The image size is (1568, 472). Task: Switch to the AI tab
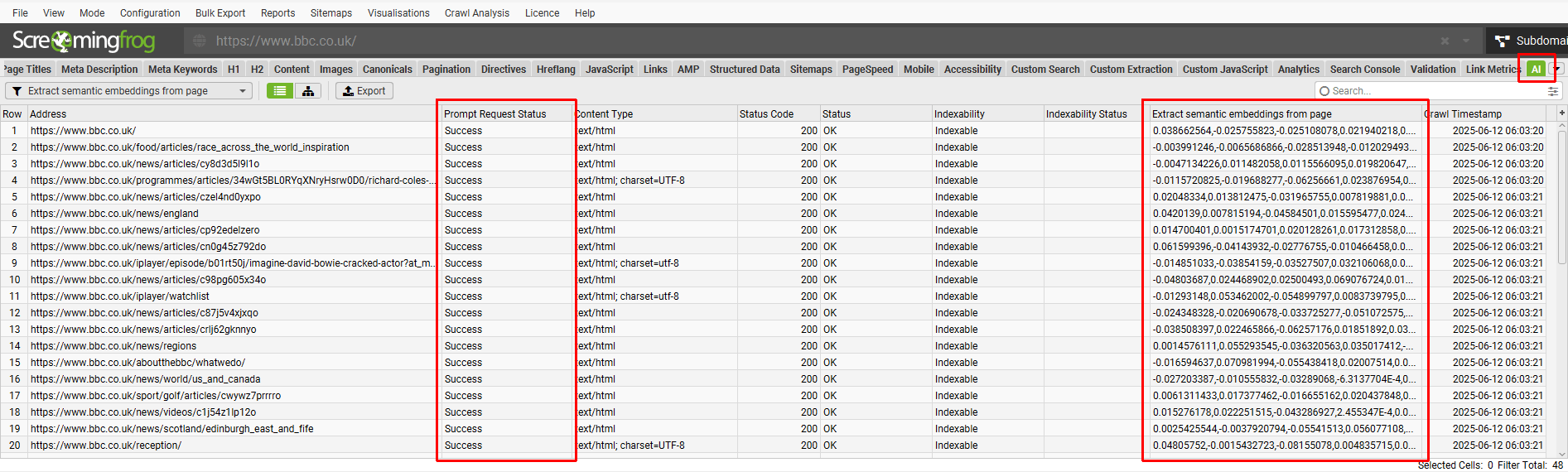1536,70
